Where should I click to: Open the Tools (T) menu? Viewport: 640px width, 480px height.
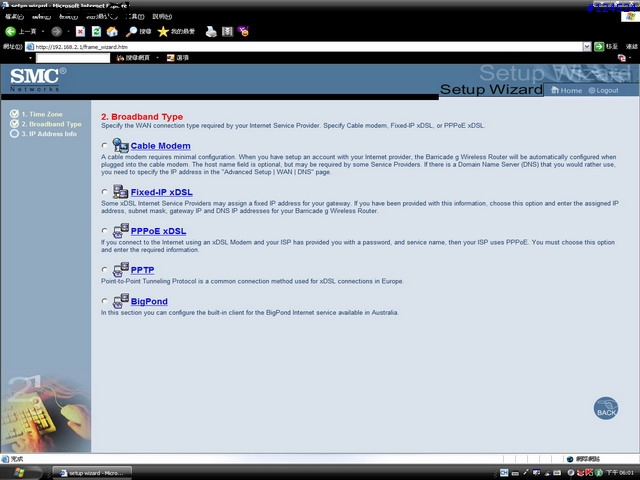point(135,17)
